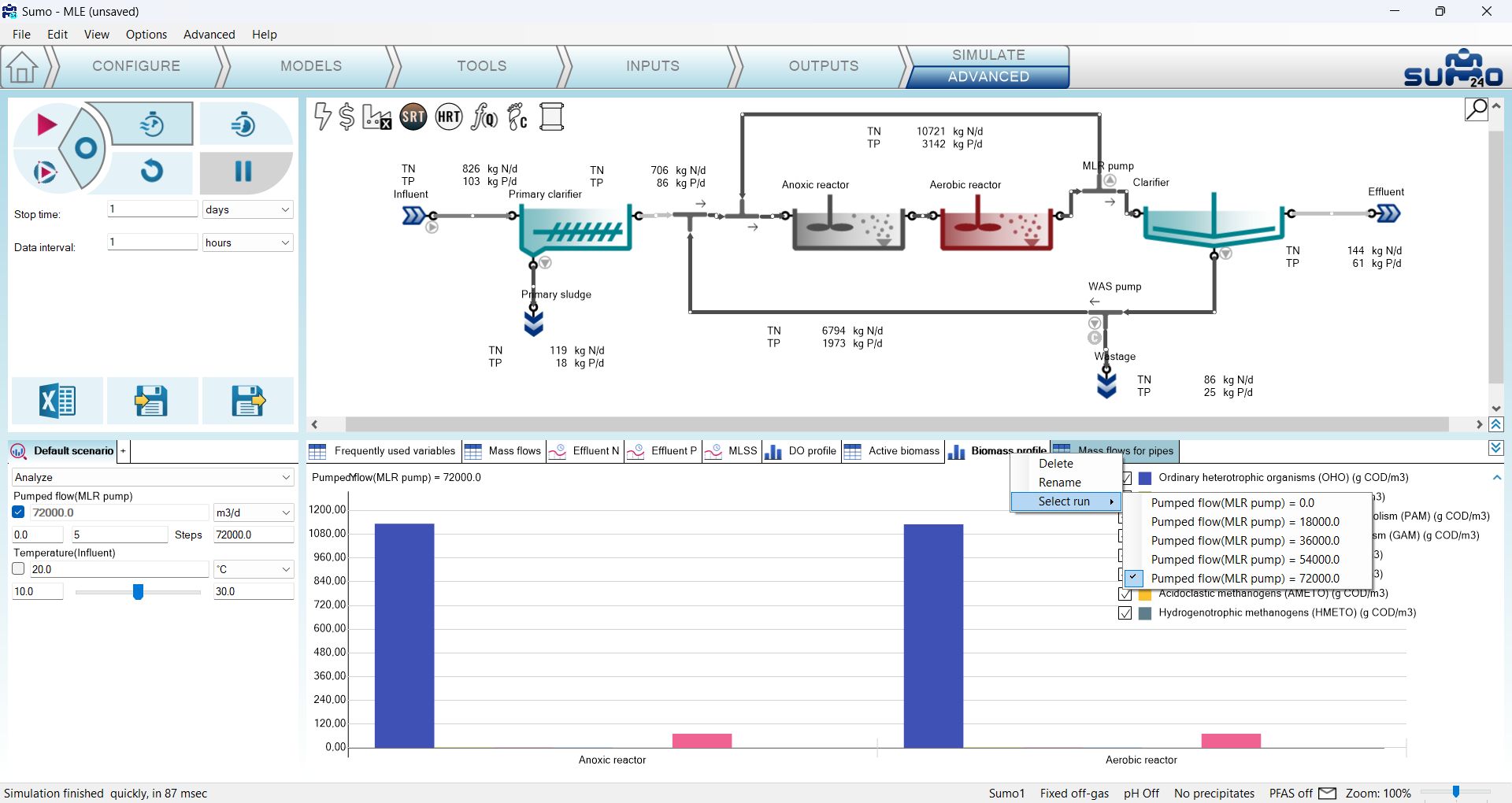Open the Stop time units dropdown showing days
Viewport: 1512px width, 803px height.
tap(247, 209)
